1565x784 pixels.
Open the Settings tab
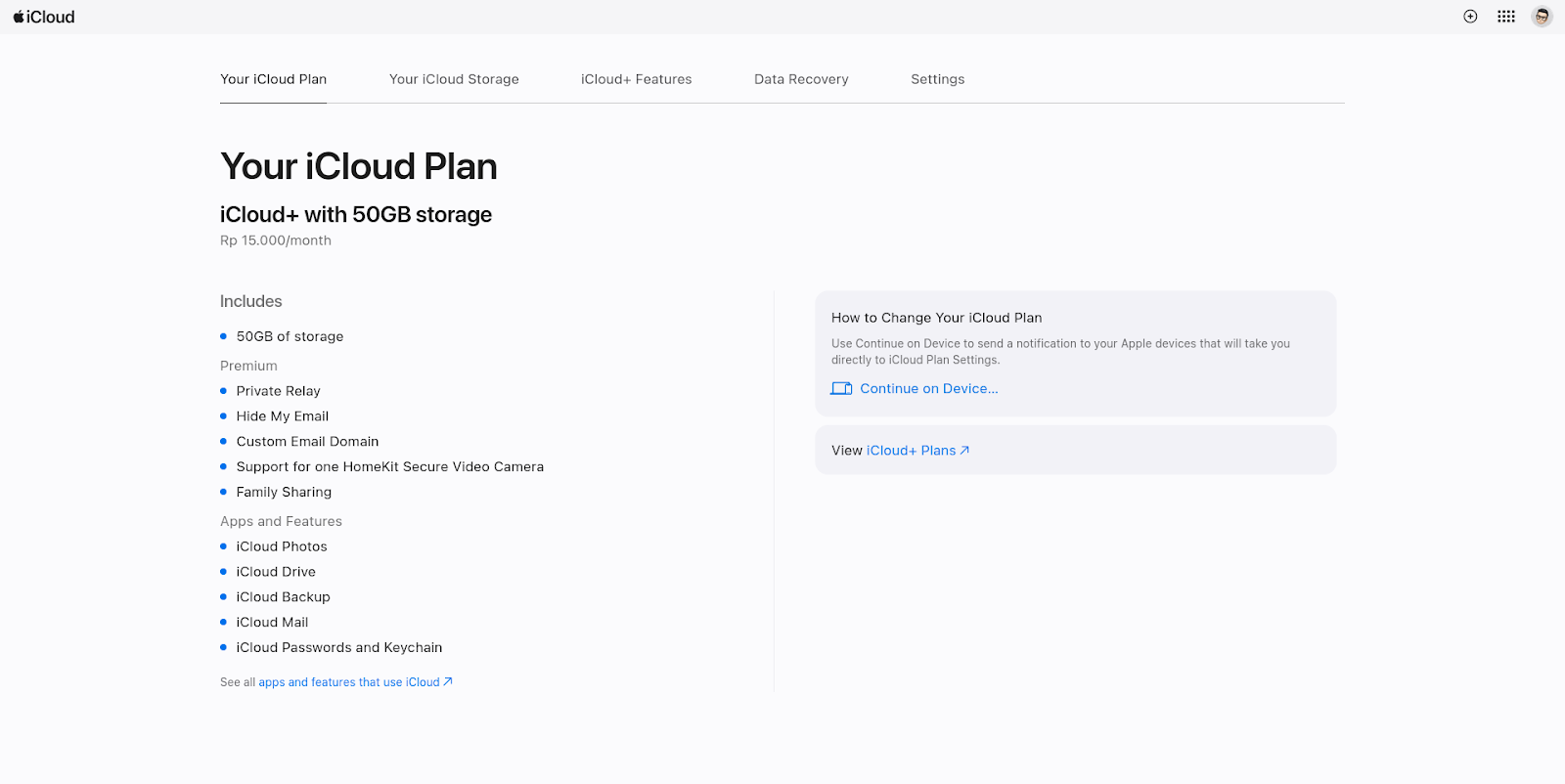click(938, 79)
